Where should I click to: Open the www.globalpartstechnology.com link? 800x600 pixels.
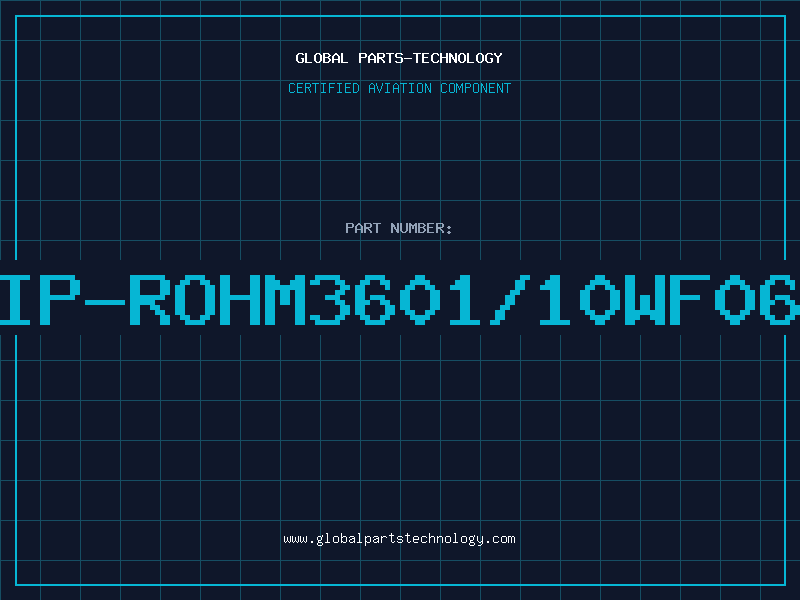(x=399, y=539)
